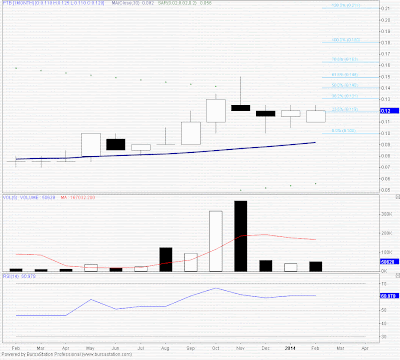Click the August black volume bar
The width and height of the screenshot is (400, 360).
[166, 259]
